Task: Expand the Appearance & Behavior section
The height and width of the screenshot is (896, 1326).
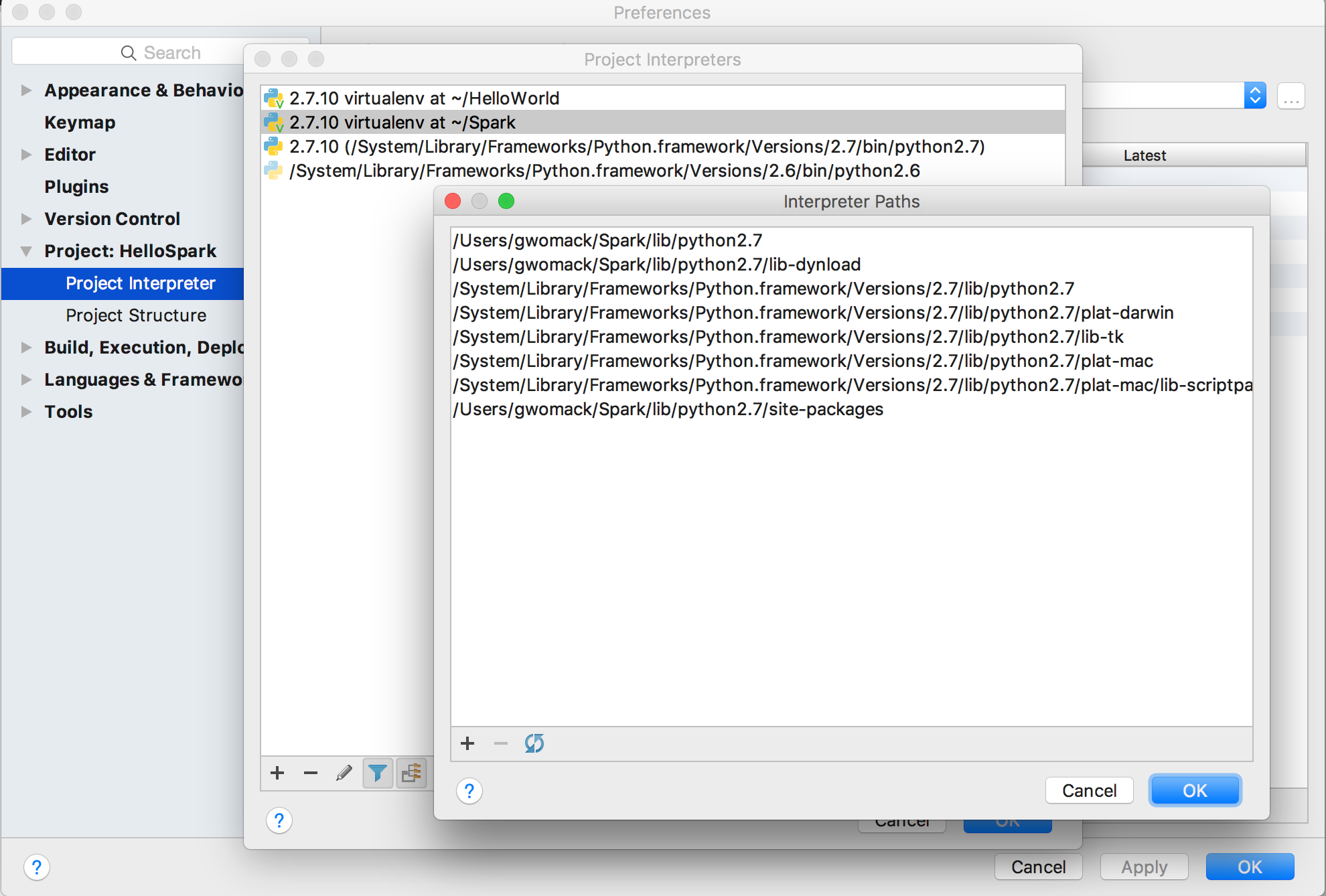Action: click(x=26, y=90)
